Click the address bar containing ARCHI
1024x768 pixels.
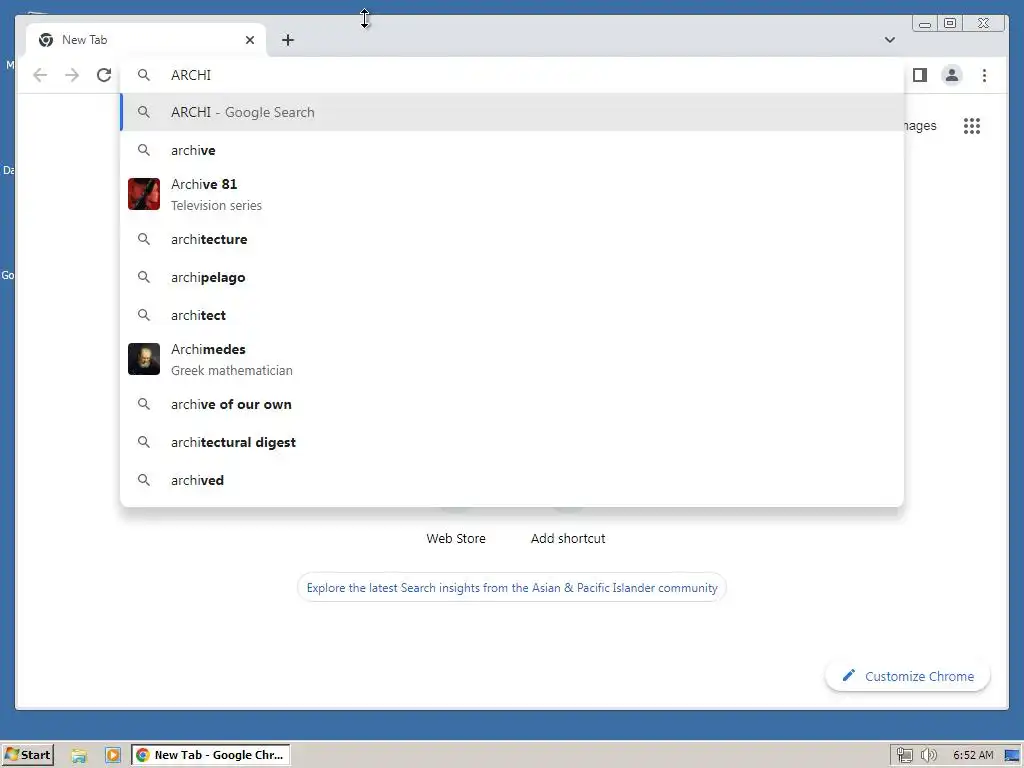click(x=512, y=75)
